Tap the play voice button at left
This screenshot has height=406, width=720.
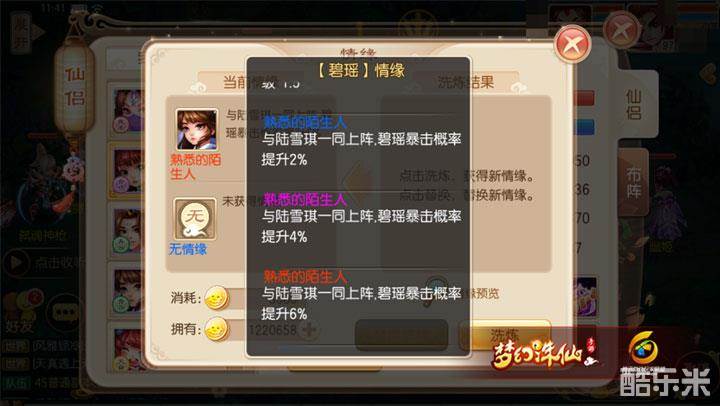click(x=16, y=262)
